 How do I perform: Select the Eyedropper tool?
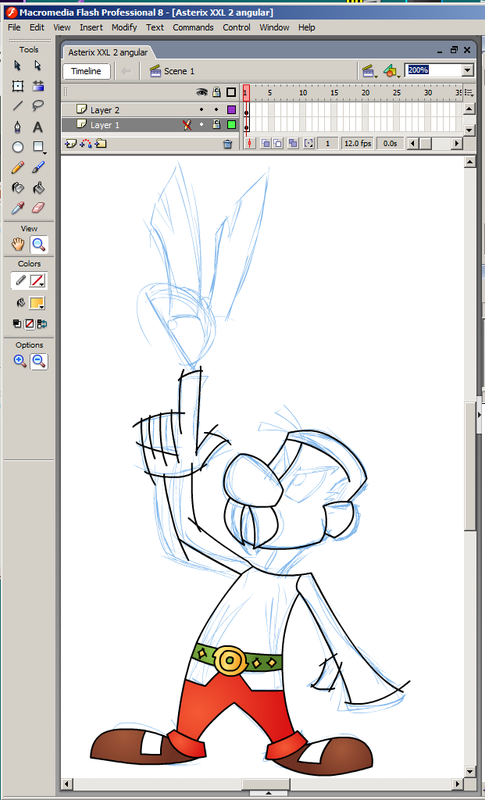[17, 208]
